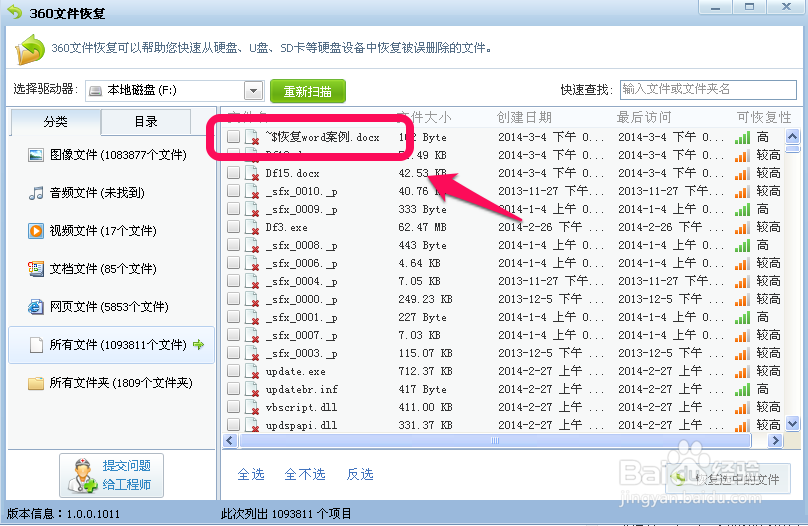Click horizontal scrollbar right arrow
Viewport: 808px width, 526px height.
point(775,441)
